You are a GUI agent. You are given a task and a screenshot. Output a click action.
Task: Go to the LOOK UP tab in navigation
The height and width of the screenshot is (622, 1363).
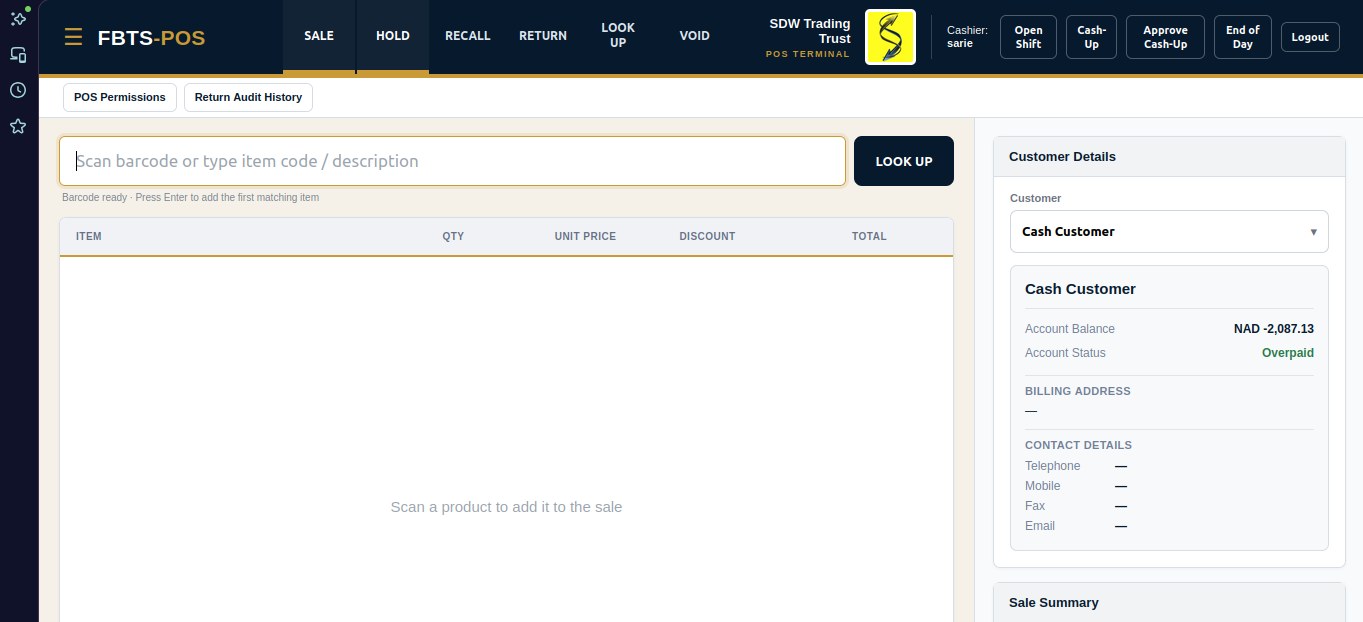pos(618,36)
